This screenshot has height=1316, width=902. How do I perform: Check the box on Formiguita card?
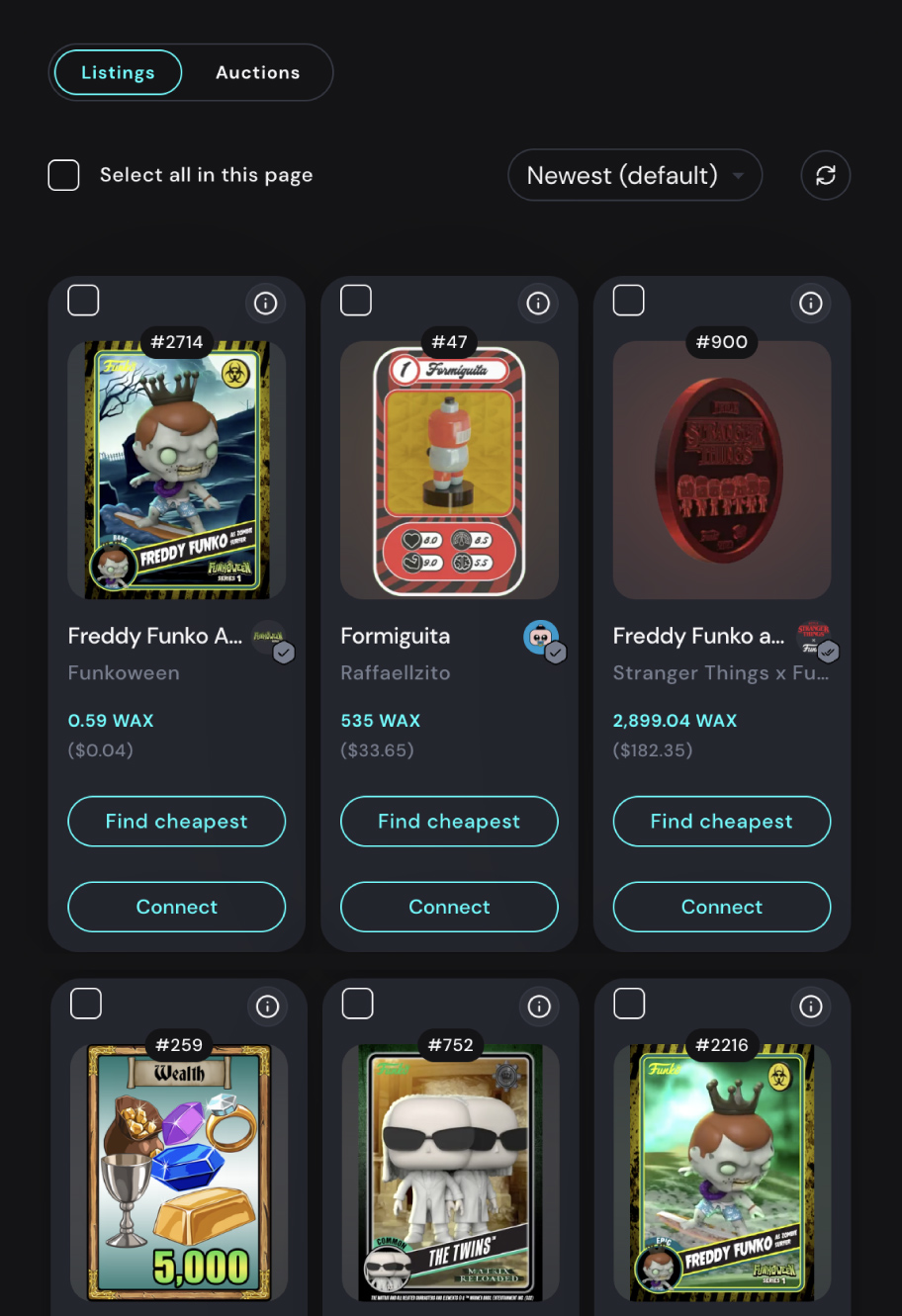356,300
